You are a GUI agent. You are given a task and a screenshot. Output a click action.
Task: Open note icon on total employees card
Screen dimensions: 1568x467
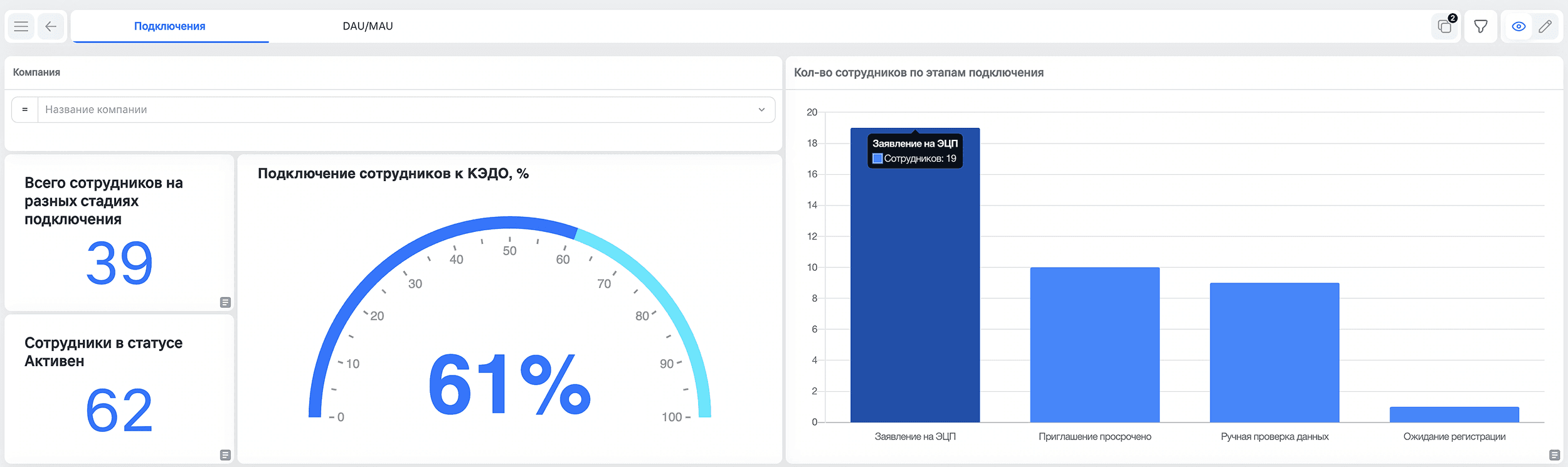[226, 302]
